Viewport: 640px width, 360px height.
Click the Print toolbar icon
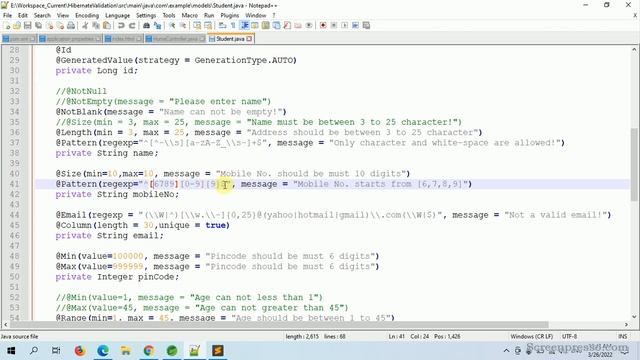pos(71,25)
